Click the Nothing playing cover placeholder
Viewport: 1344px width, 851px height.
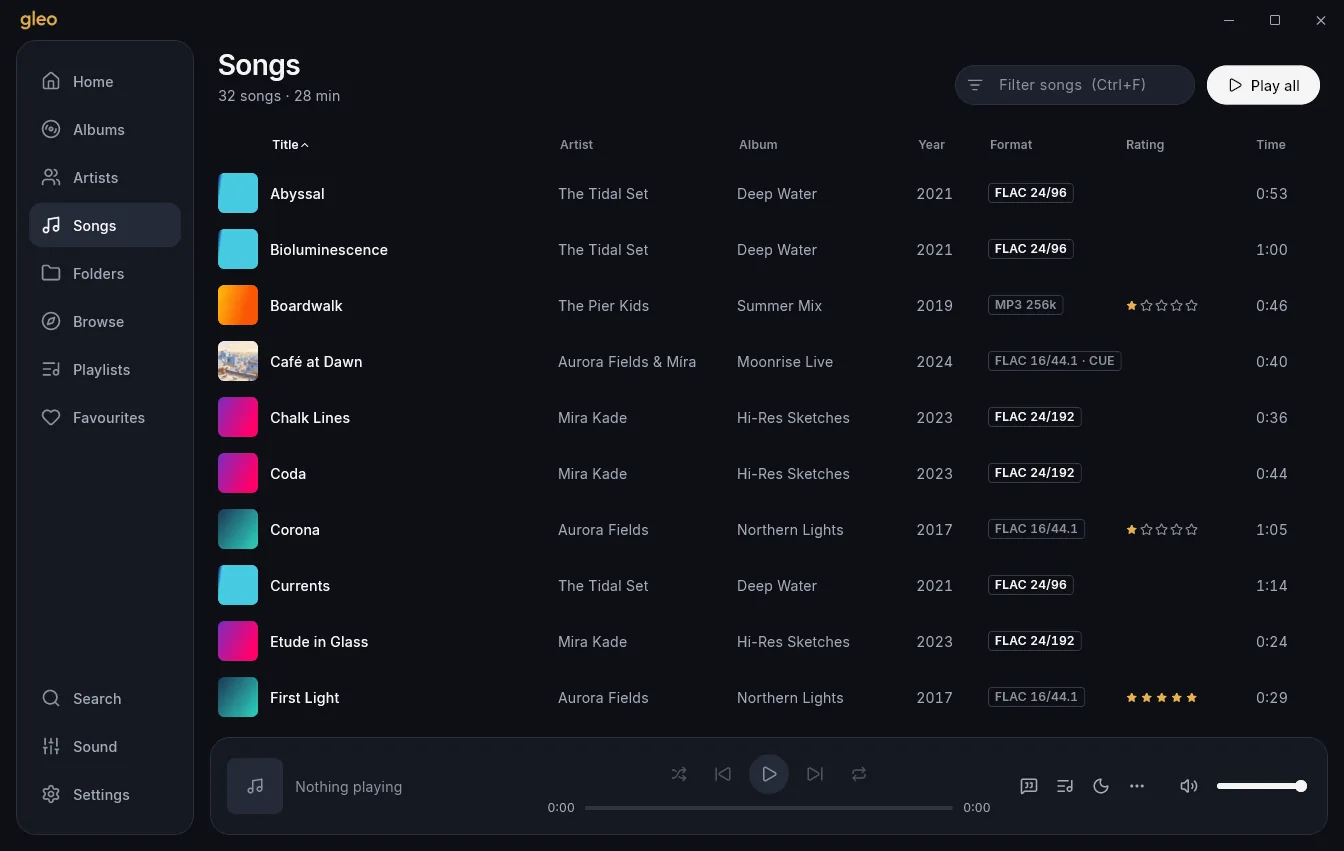pos(255,786)
